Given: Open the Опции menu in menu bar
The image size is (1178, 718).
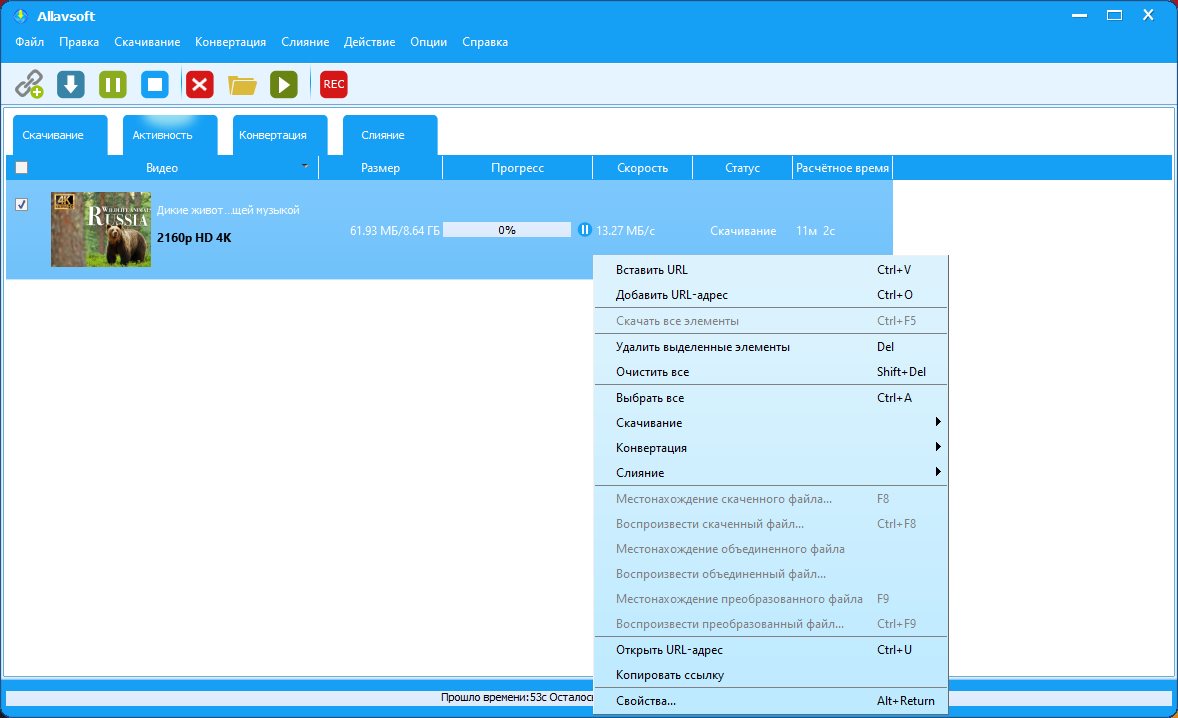Looking at the screenshot, I should (x=428, y=42).
